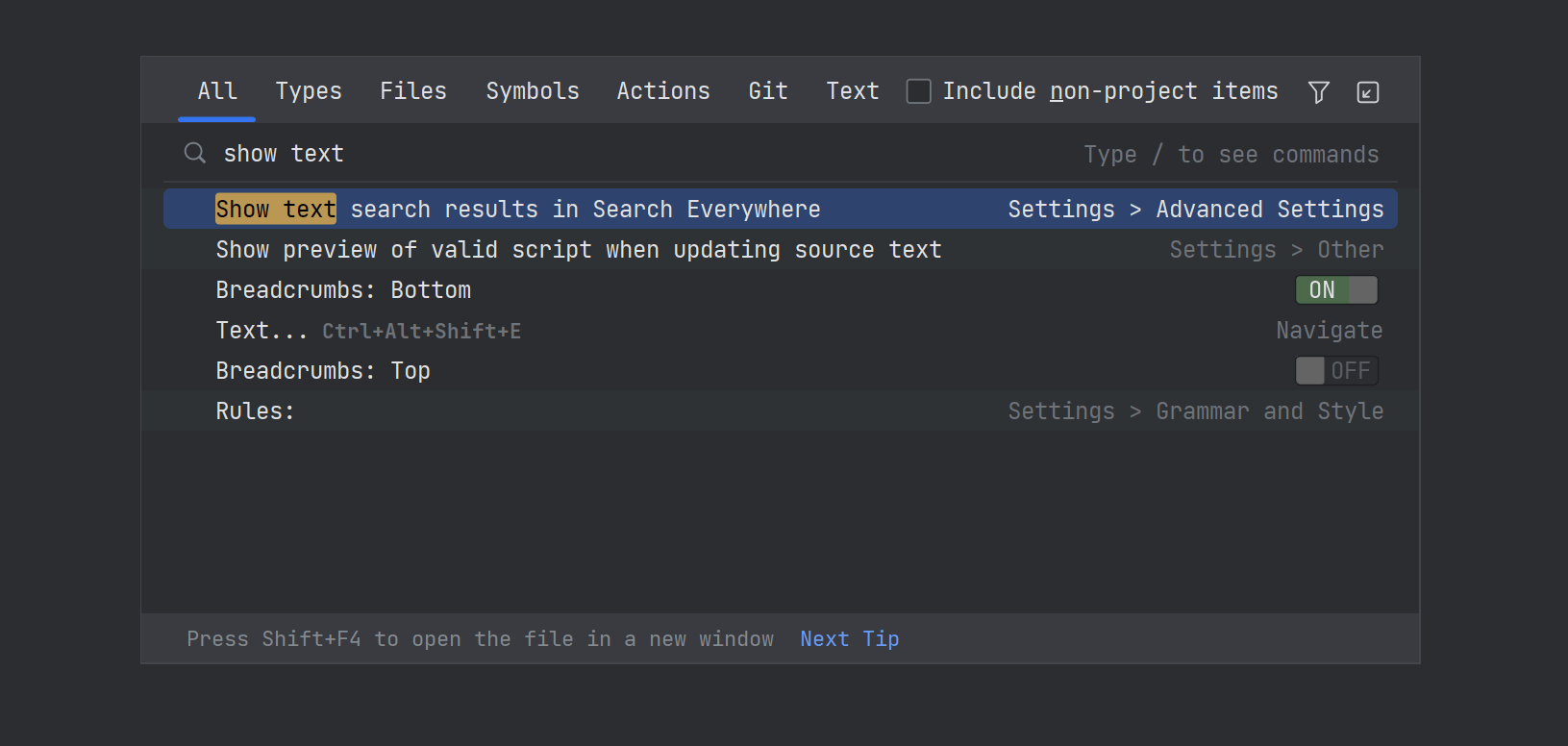The height and width of the screenshot is (746, 1568).
Task: Click the magnifying glass search icon
Action: 195,154
